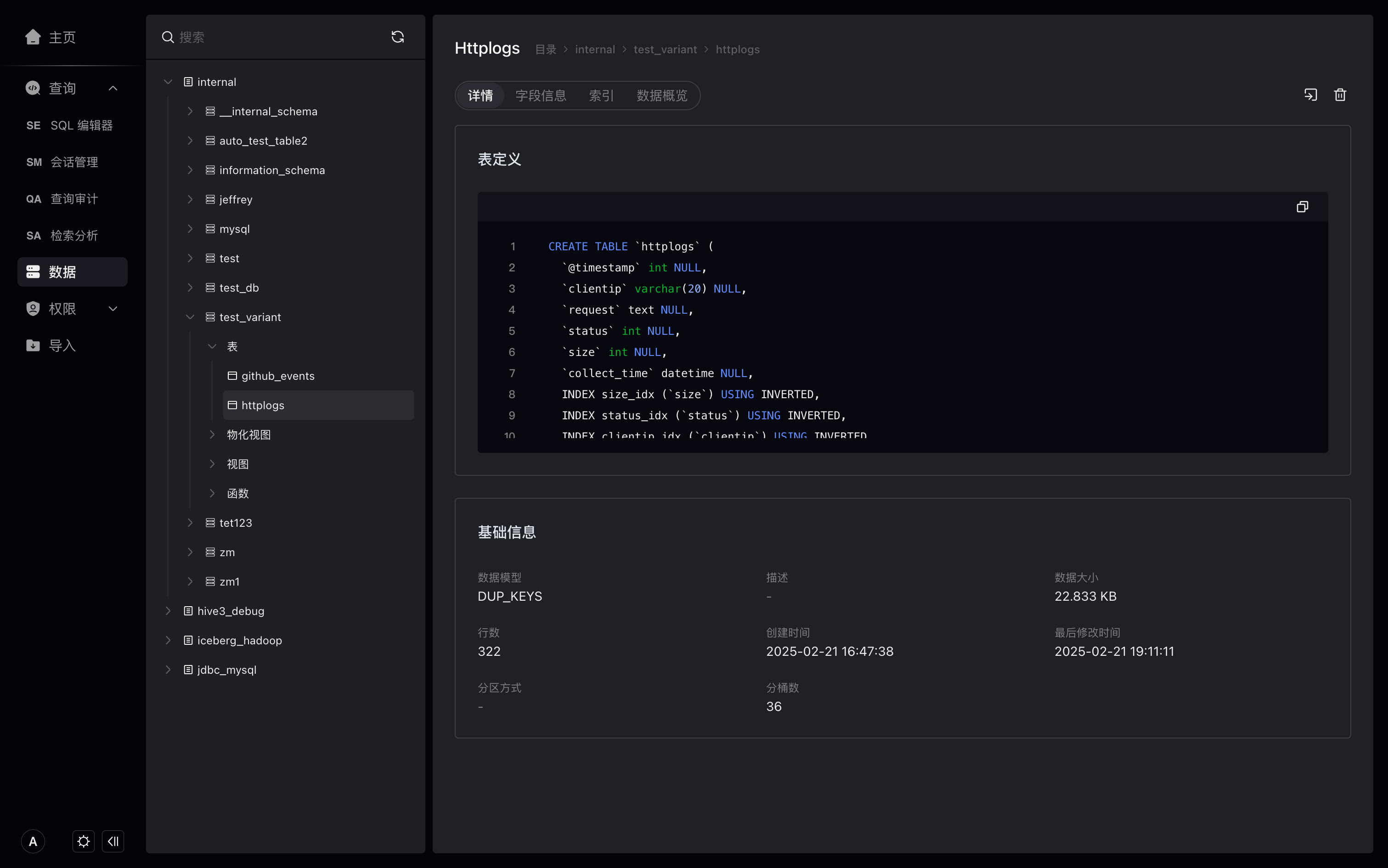Collapse the test_variant database chevron
The width and height of the screenshot is (1388, 868).
[x=190, y=317]
